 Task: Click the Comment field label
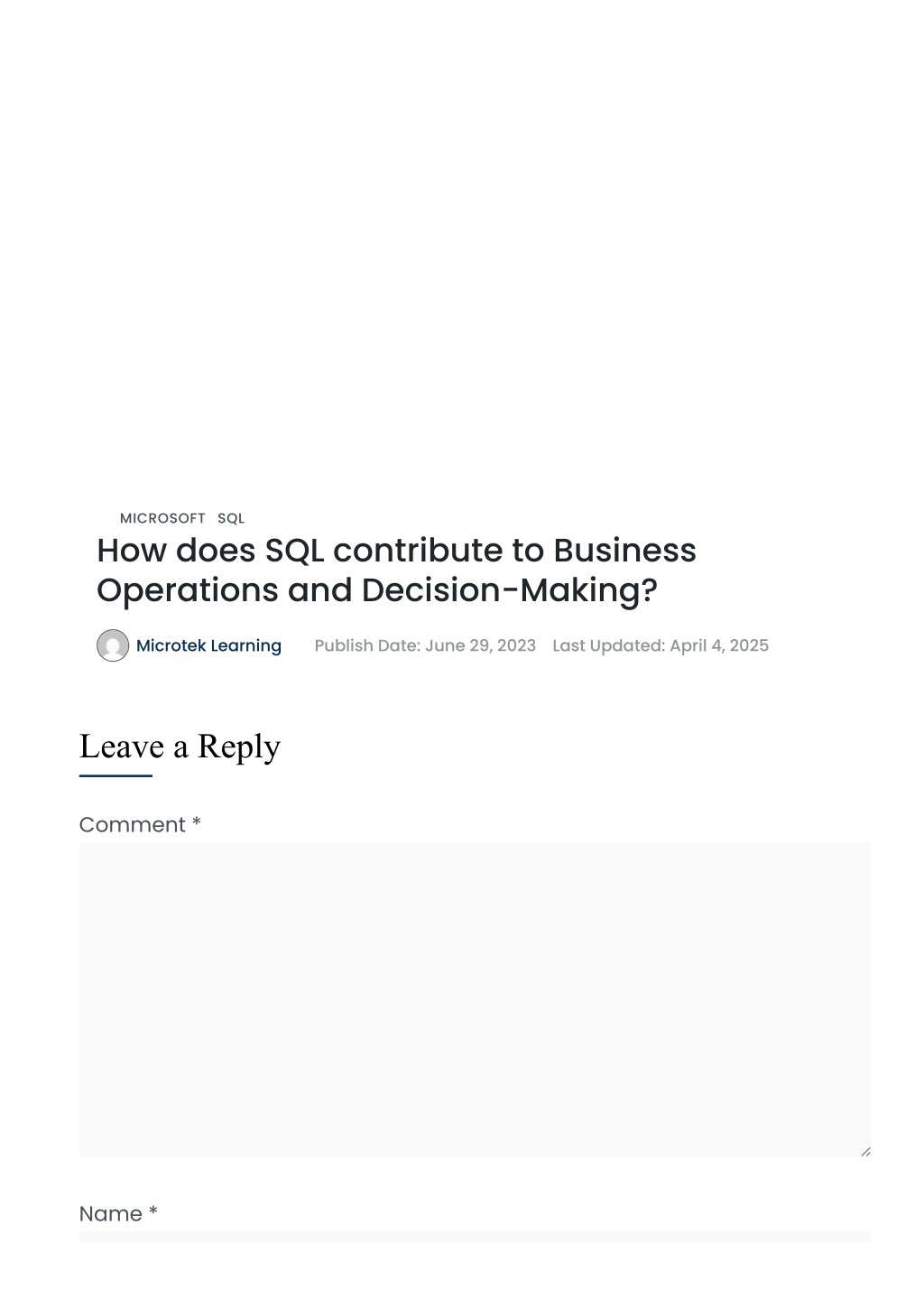(140, 824)
